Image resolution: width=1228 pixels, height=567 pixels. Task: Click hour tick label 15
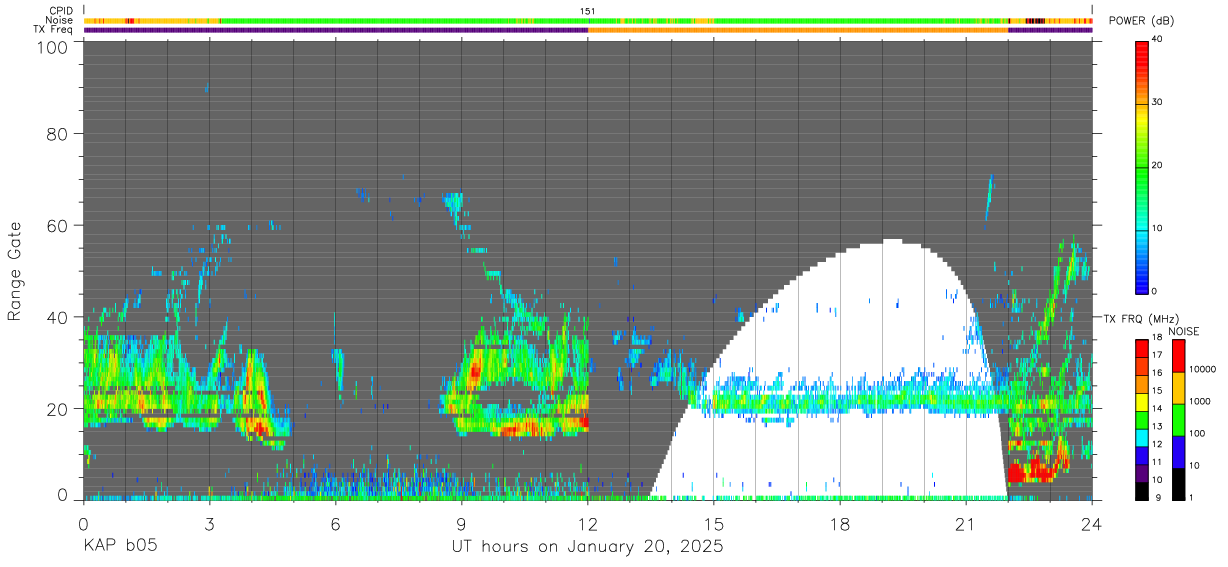click(714, 523)
